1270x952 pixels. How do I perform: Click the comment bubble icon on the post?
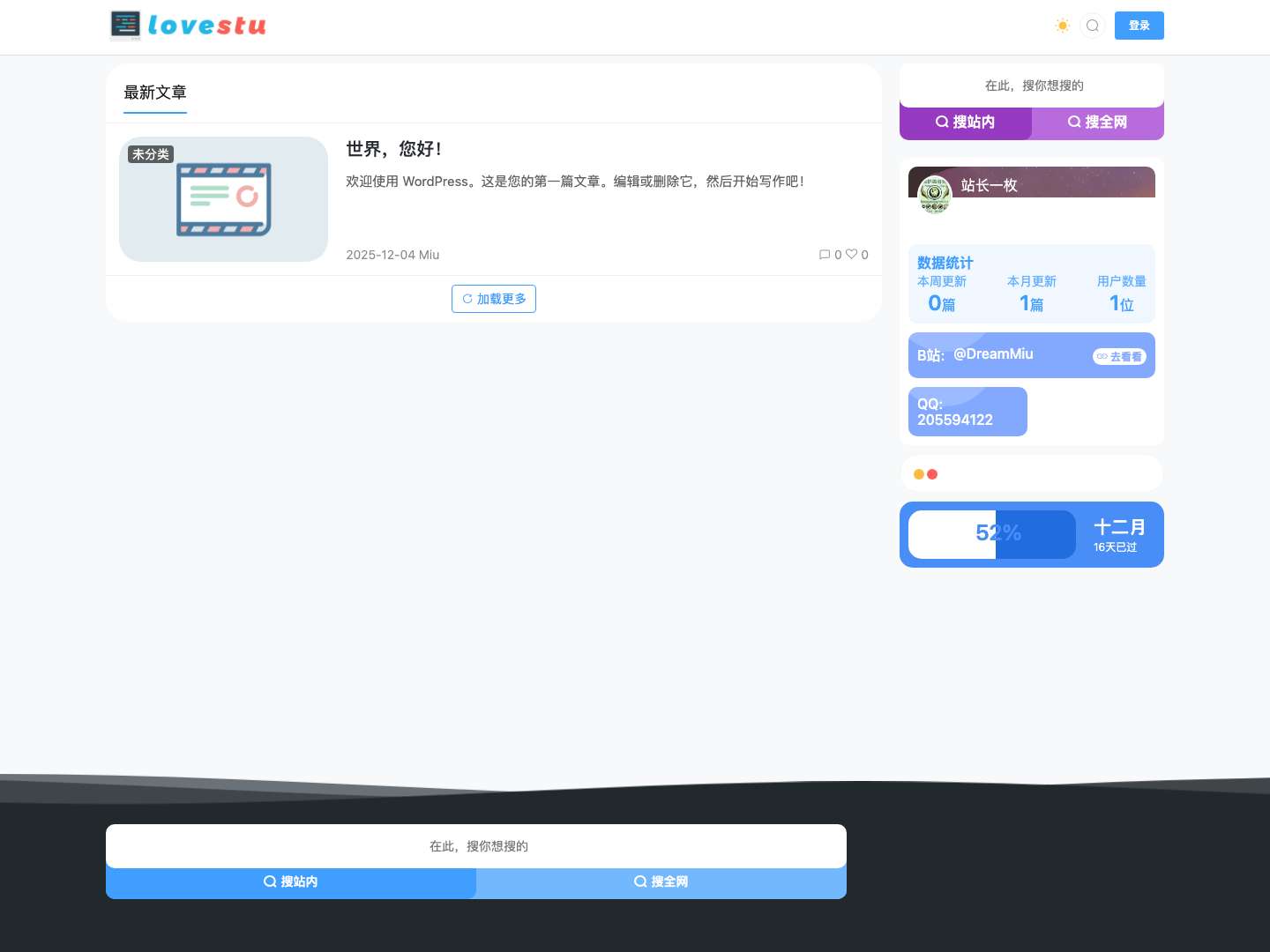tap(825, 255)
